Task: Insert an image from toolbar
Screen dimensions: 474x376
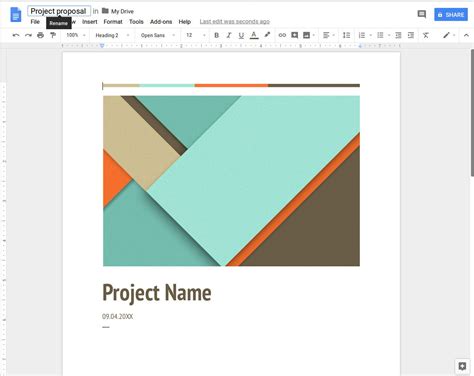Action: [306, 35]
